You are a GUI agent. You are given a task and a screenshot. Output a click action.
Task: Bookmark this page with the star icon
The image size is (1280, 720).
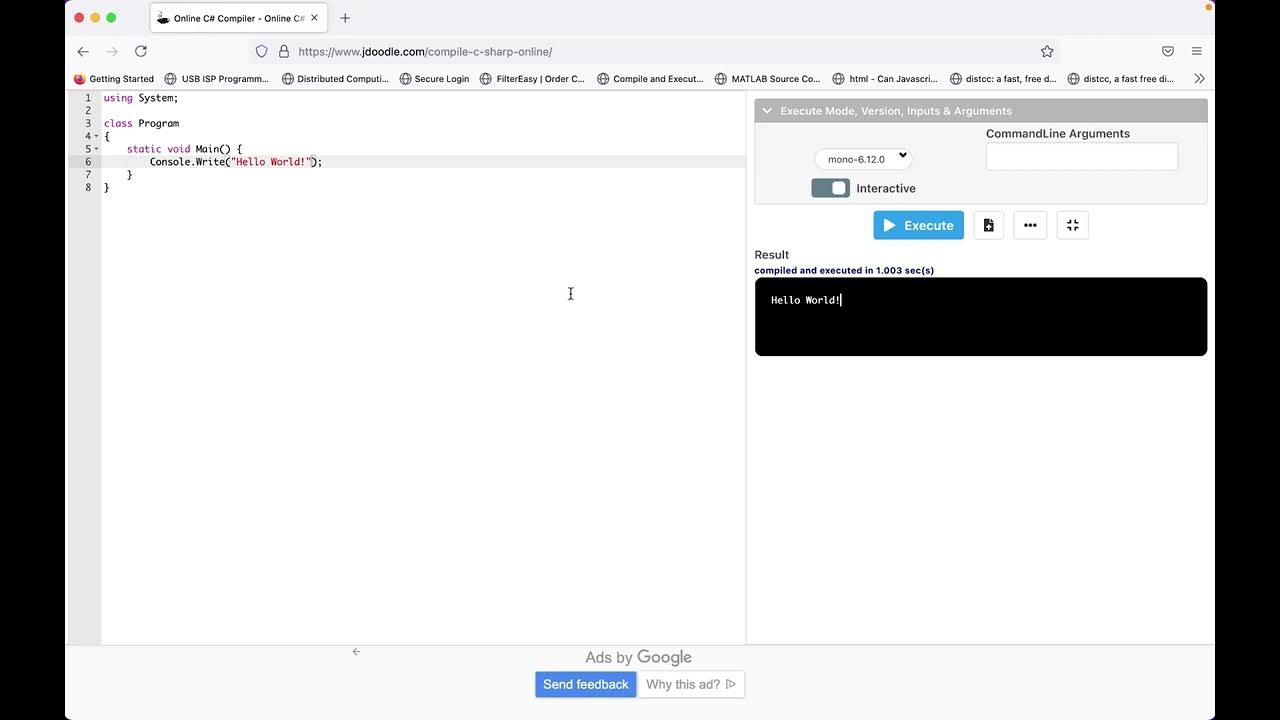(1047, 51)
